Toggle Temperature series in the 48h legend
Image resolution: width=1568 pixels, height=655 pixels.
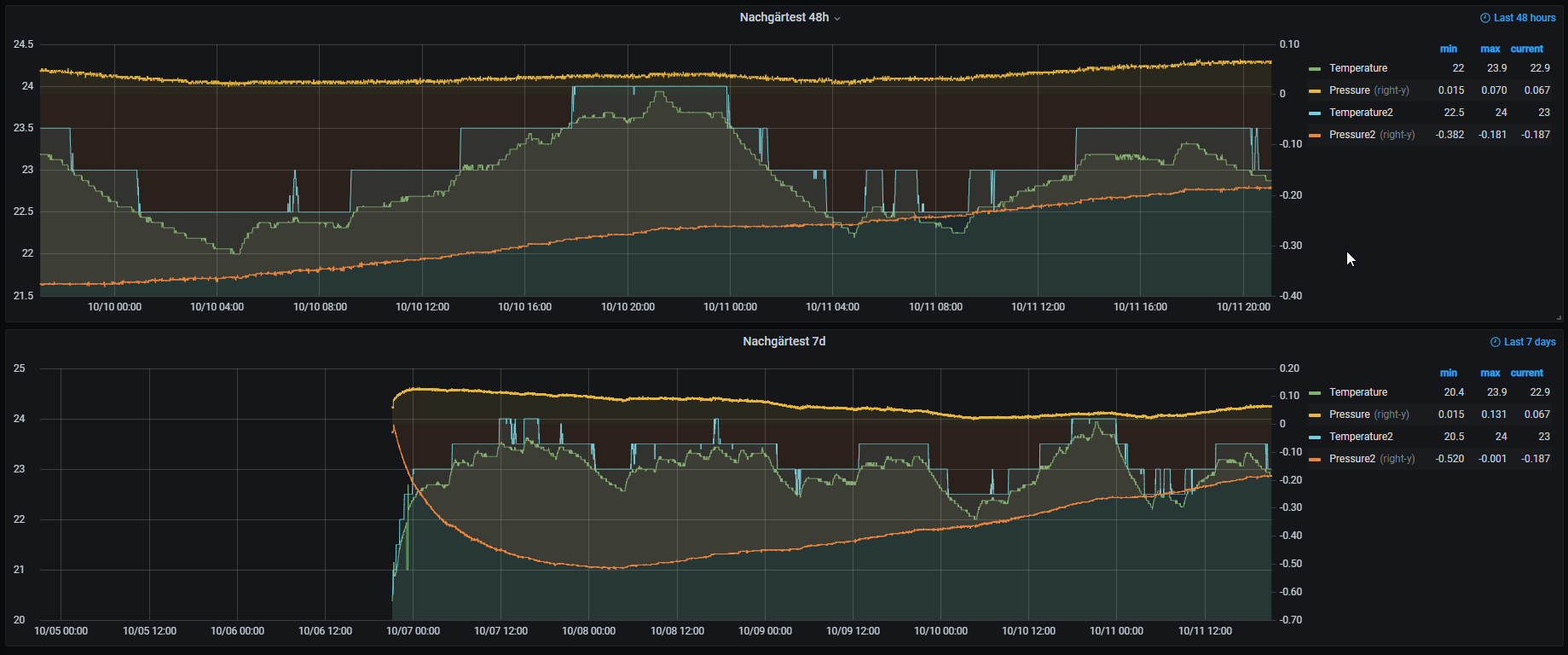click(x=1357, y=68)
